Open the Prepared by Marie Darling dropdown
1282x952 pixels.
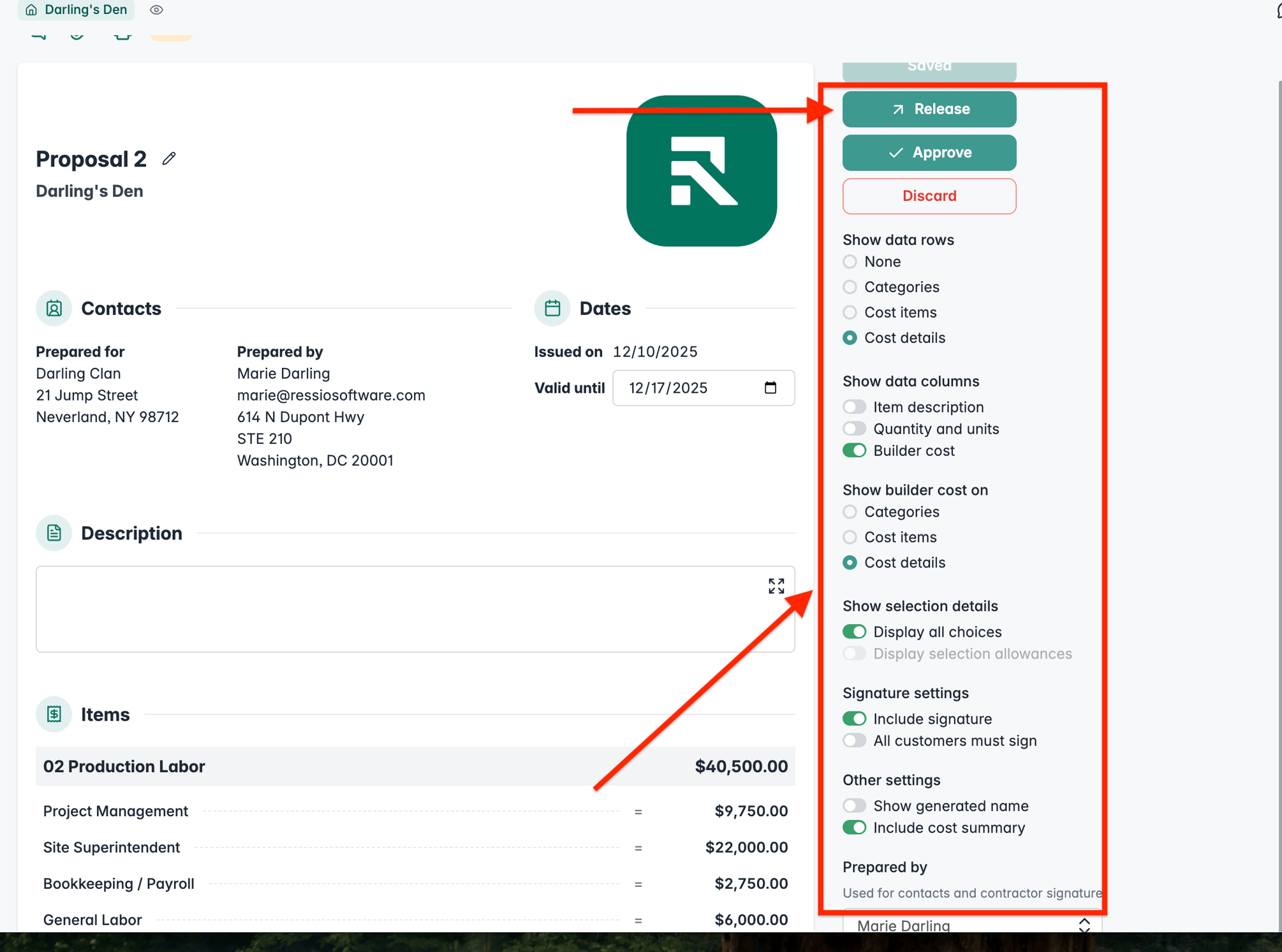971,925
